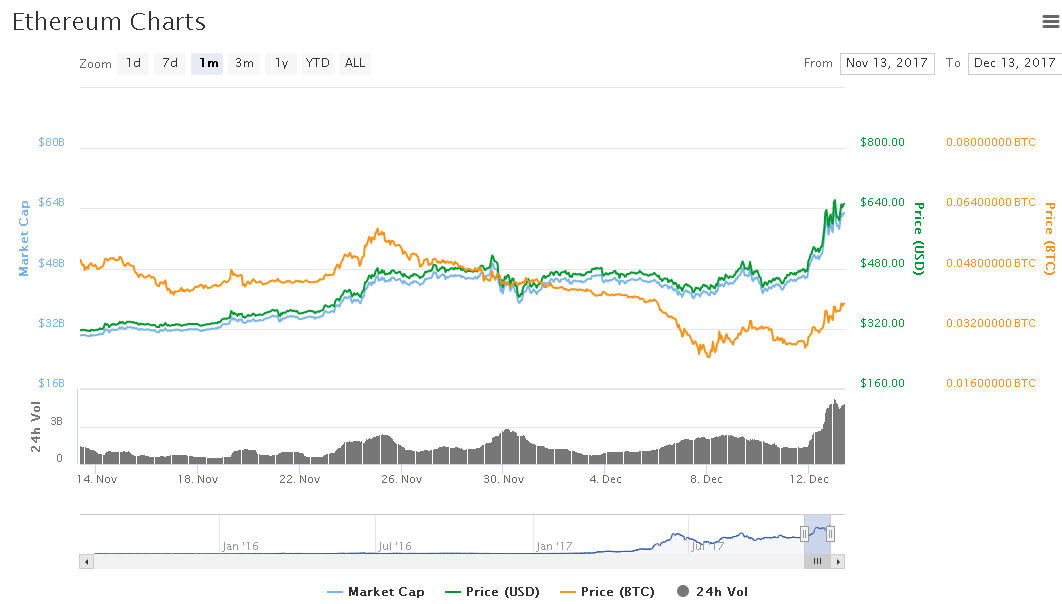Click the $80B market cap label
This screenshot has width=1062, height=604.
51,142
